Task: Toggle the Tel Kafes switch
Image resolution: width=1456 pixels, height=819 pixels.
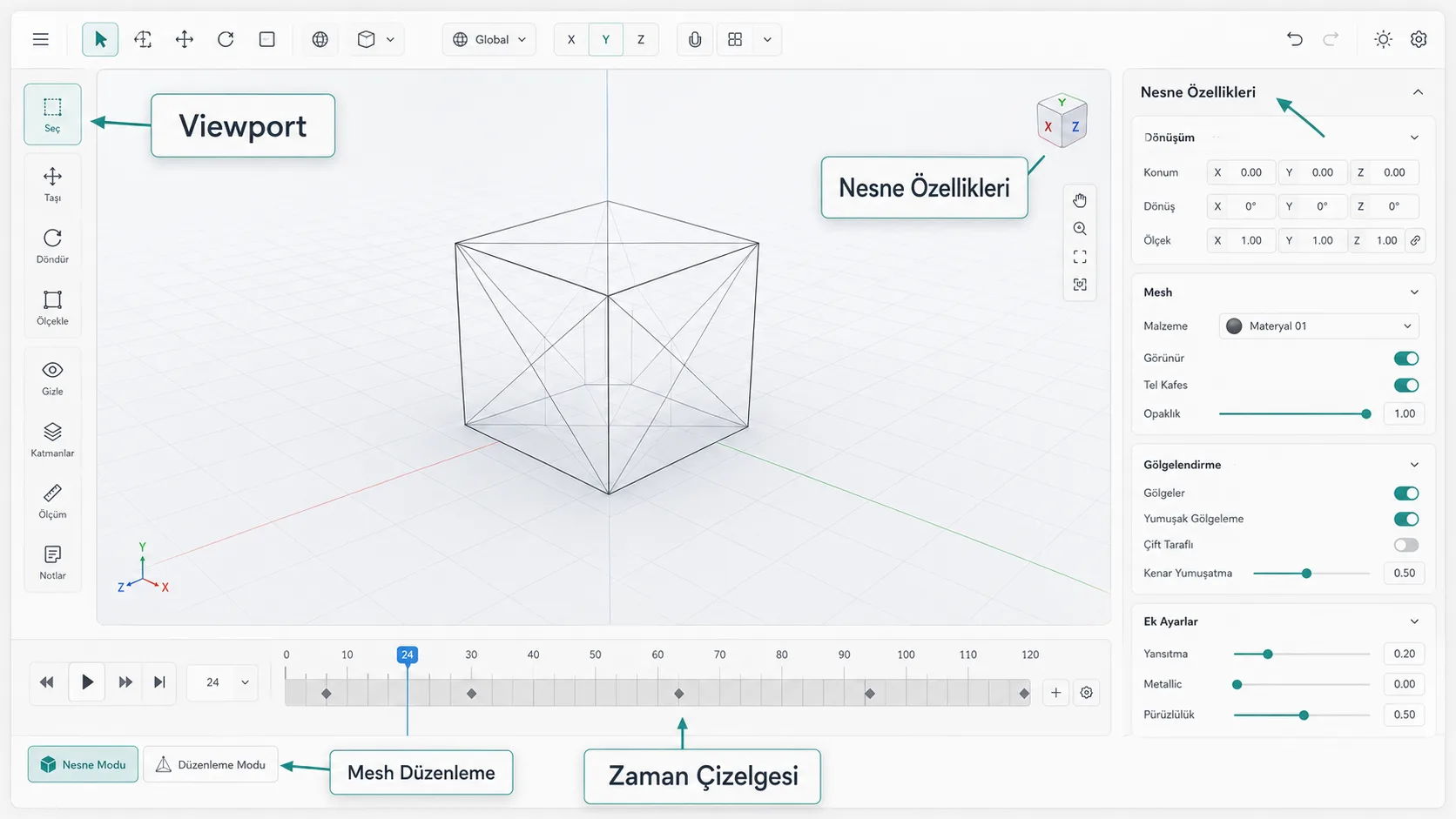Action: tap(1406, 386)
